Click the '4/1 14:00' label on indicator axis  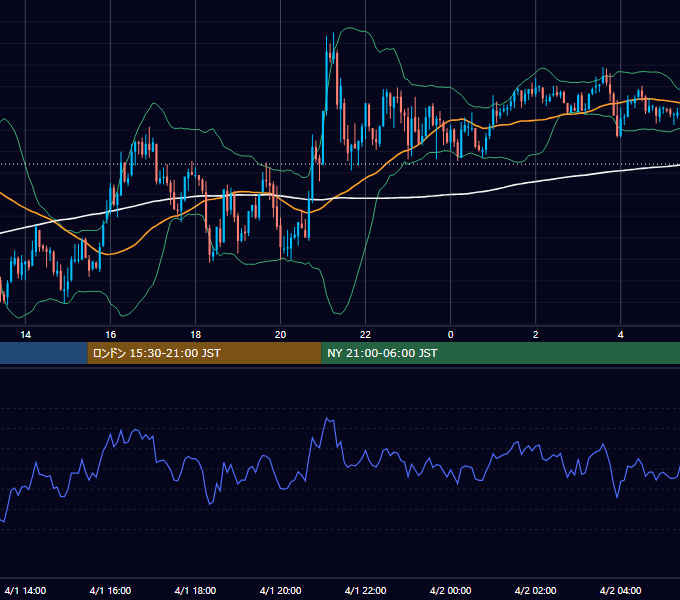[26, 591]
